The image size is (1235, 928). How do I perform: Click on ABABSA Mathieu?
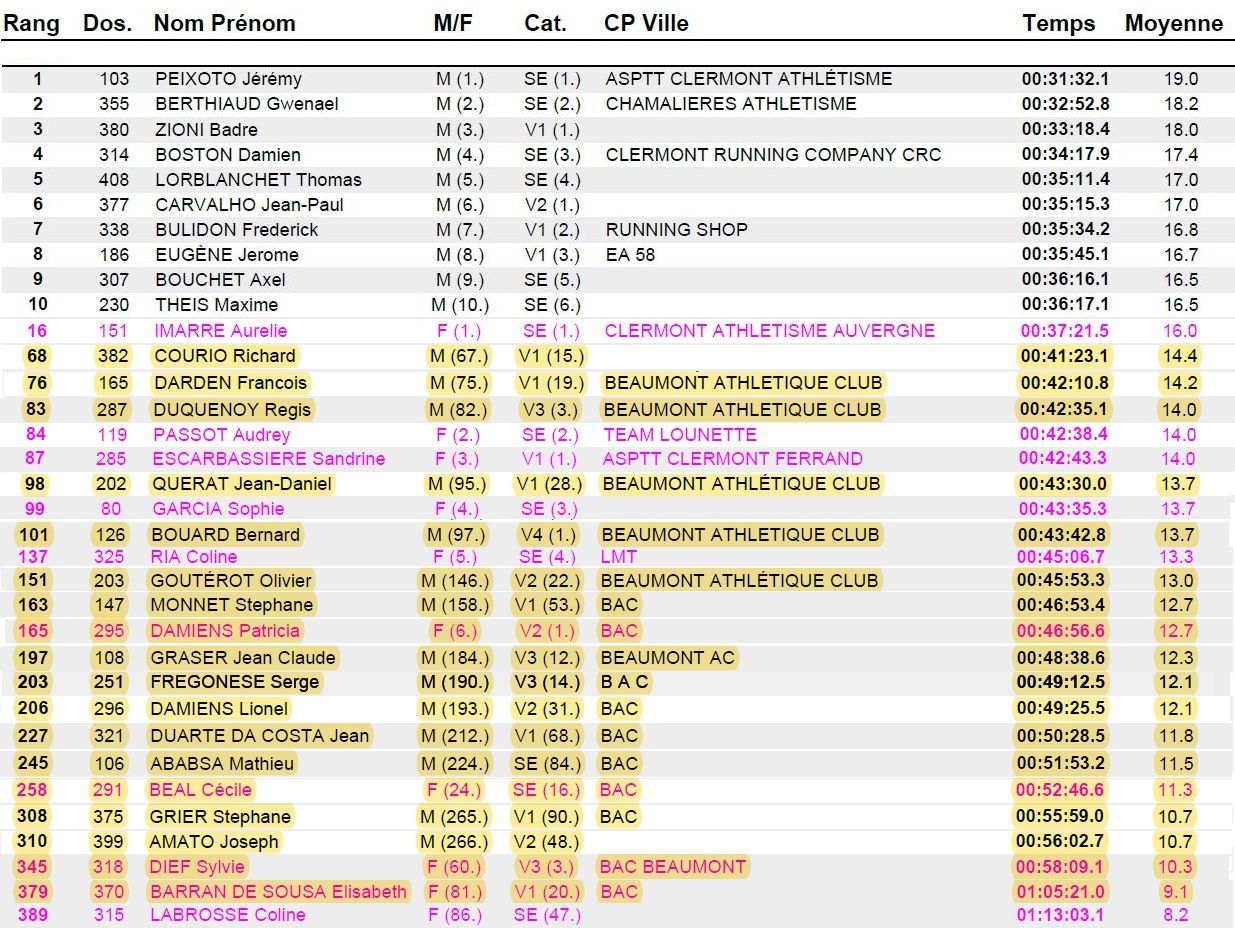pos(222,764)
